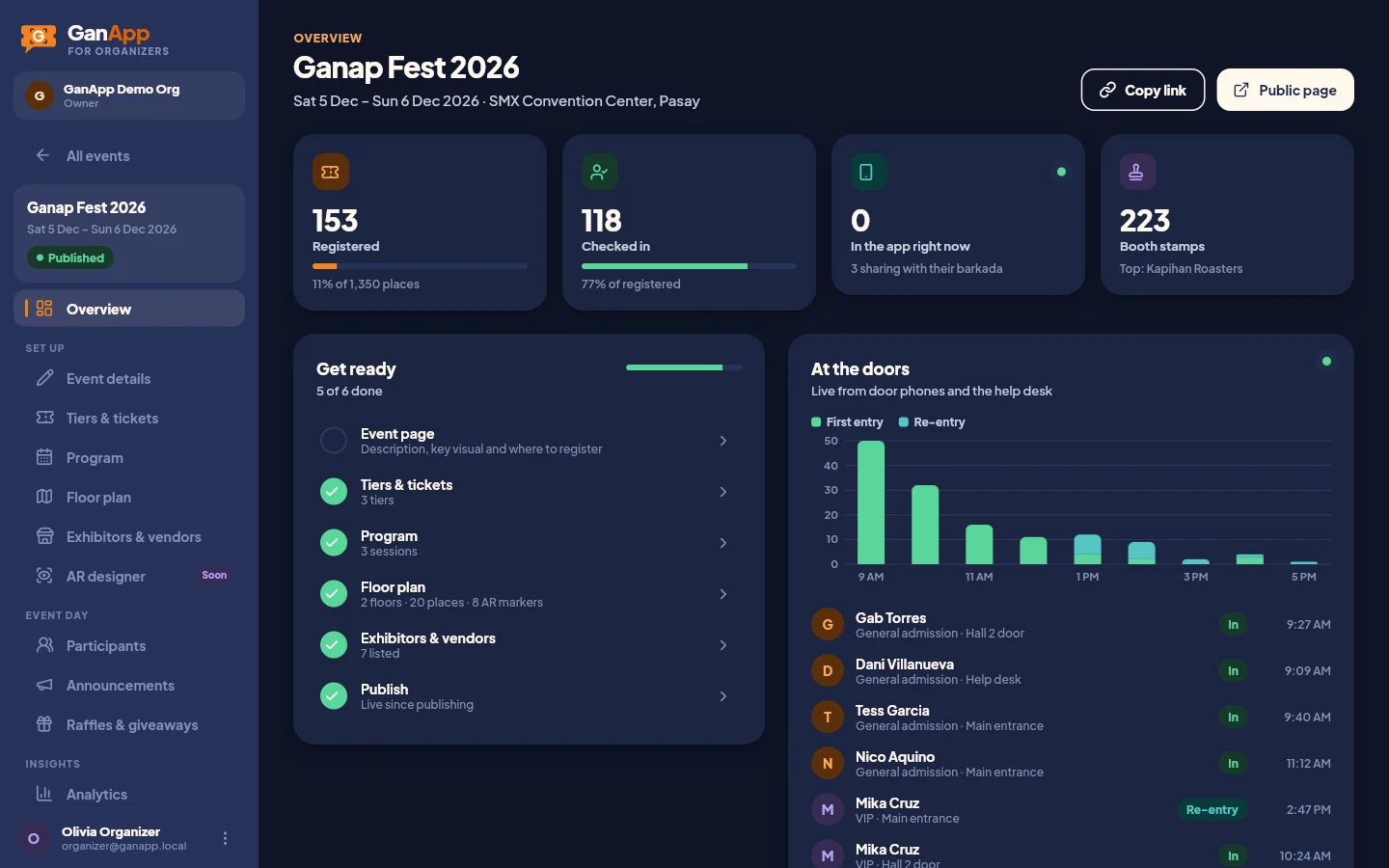Click the Exhibitors & vendors store icon
The image size is (1389, 868).
click(44, 536)
